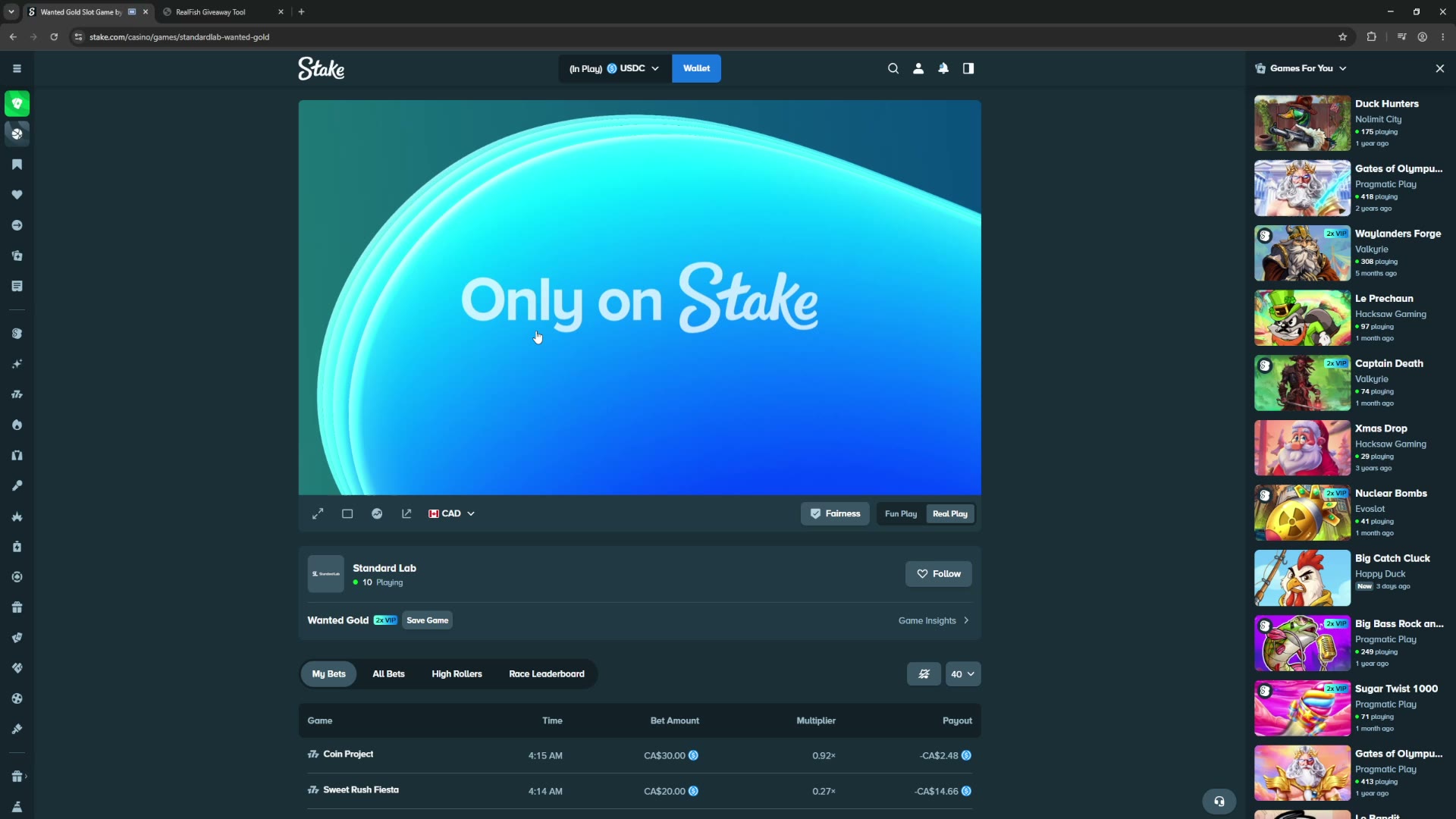
Task: Open the Big Catch Cluck game thumbnail
Action: (1302, 578)
